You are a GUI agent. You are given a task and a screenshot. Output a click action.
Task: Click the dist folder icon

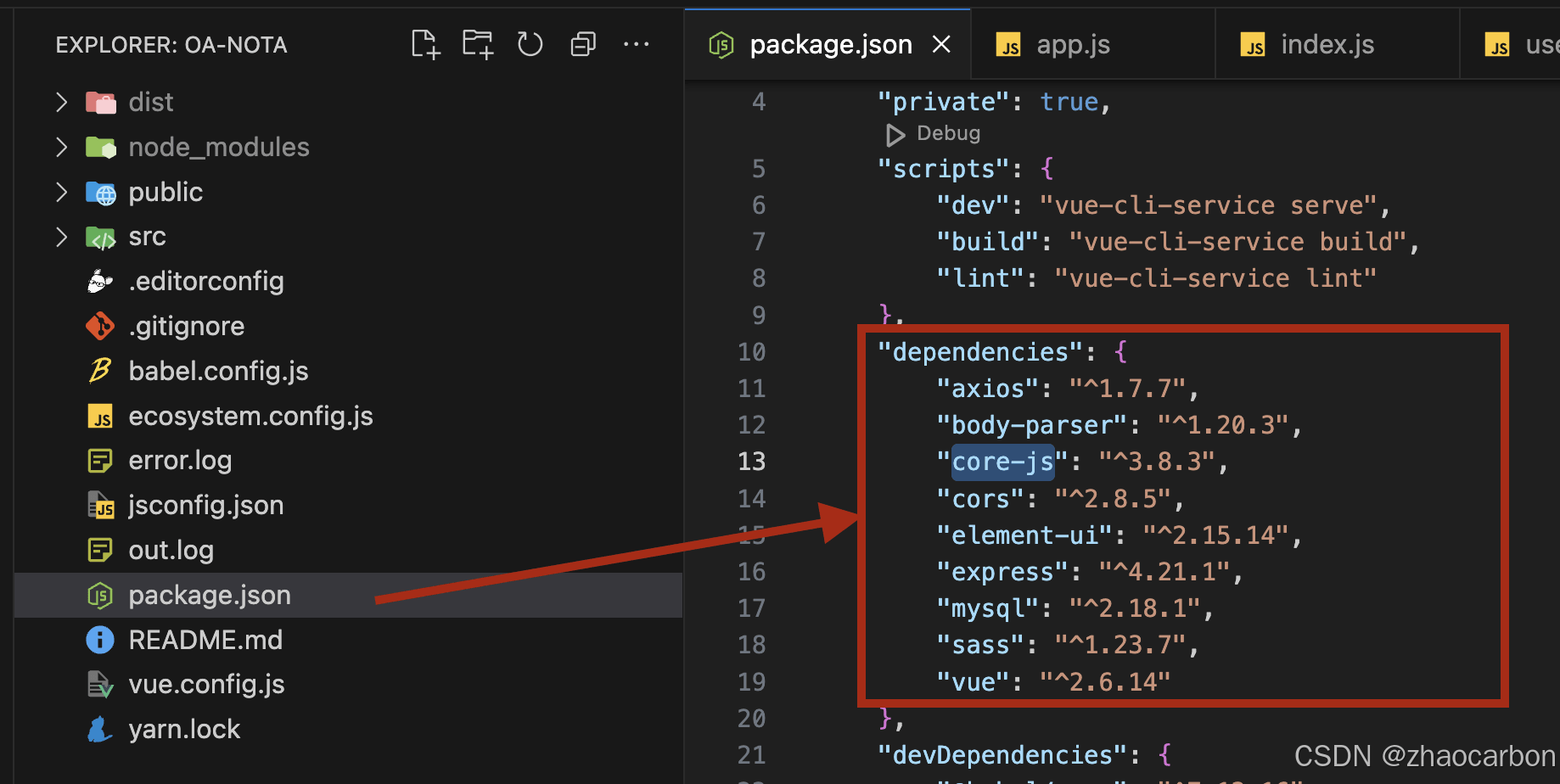tap(101, 103)
